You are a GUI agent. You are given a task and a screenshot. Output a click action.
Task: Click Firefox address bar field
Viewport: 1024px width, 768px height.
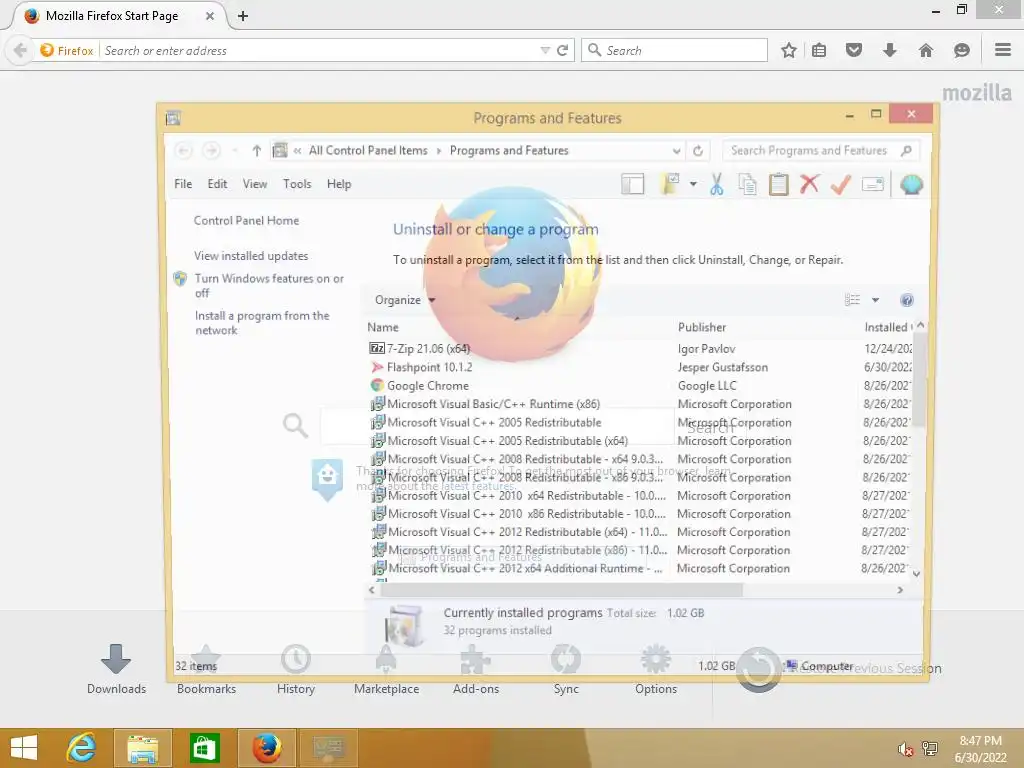320,50
